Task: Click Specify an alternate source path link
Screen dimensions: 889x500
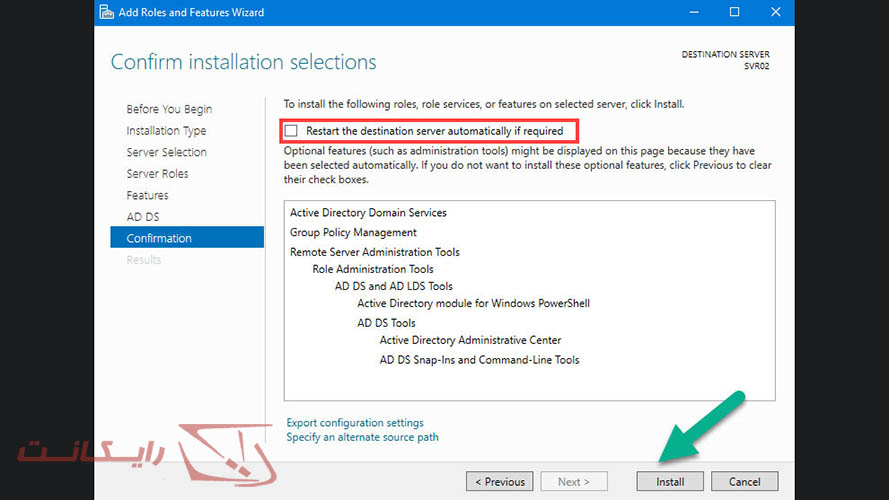Action: tap(362, 437)
